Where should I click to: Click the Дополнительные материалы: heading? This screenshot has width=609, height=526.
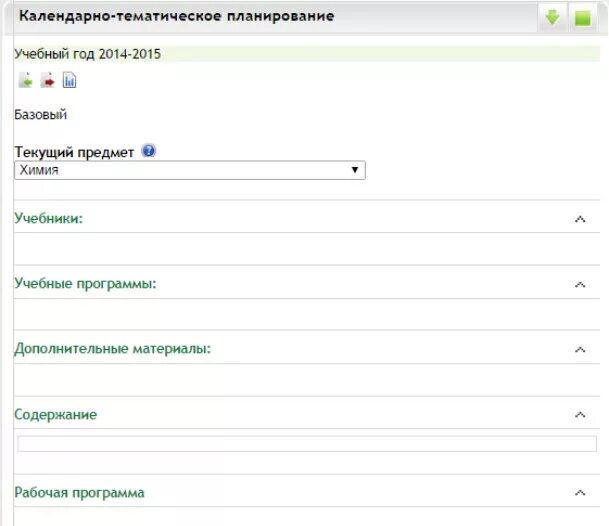pyautogui.click(x=112, y=349)
